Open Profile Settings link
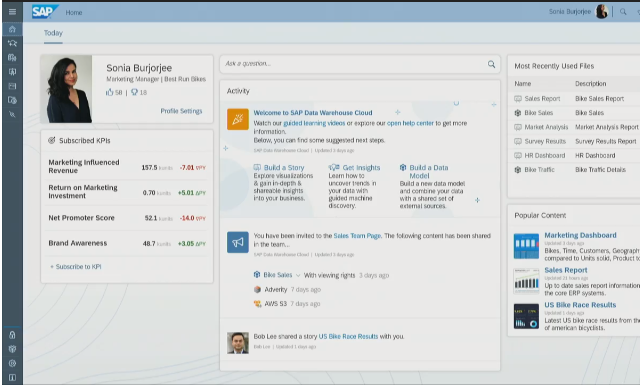640x387 pixels. coord(181,111)
